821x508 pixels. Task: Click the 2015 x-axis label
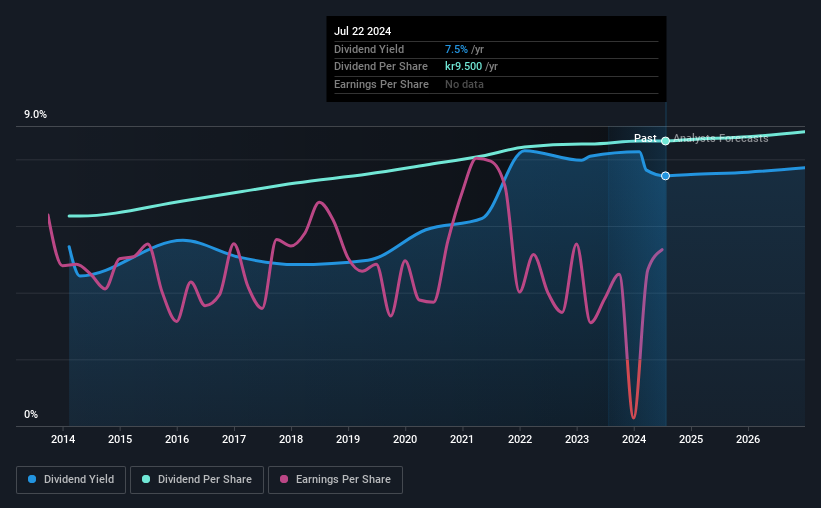pos(120,439)
